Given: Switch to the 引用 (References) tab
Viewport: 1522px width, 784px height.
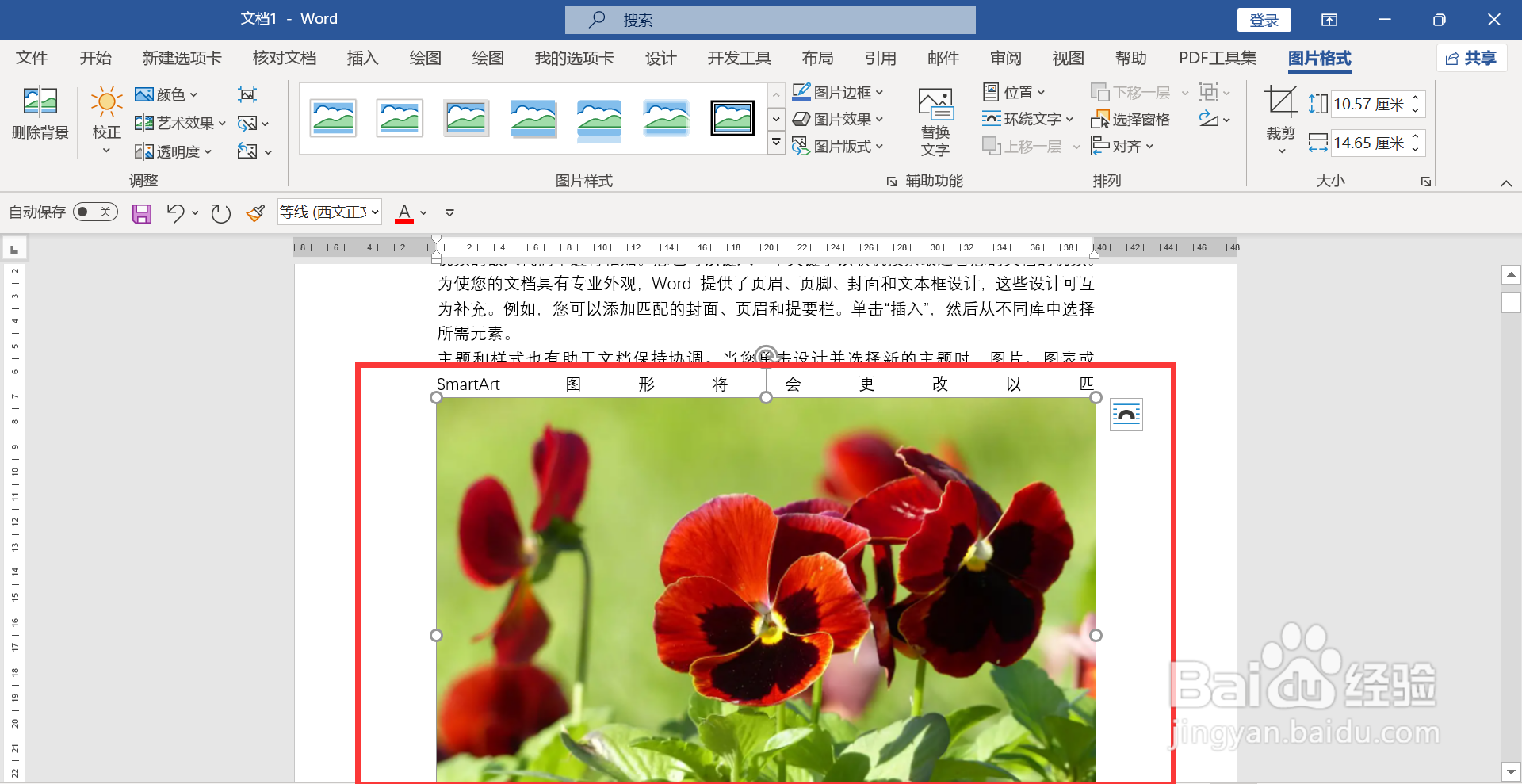Looking at the screenshot, I should coord(880,58).
